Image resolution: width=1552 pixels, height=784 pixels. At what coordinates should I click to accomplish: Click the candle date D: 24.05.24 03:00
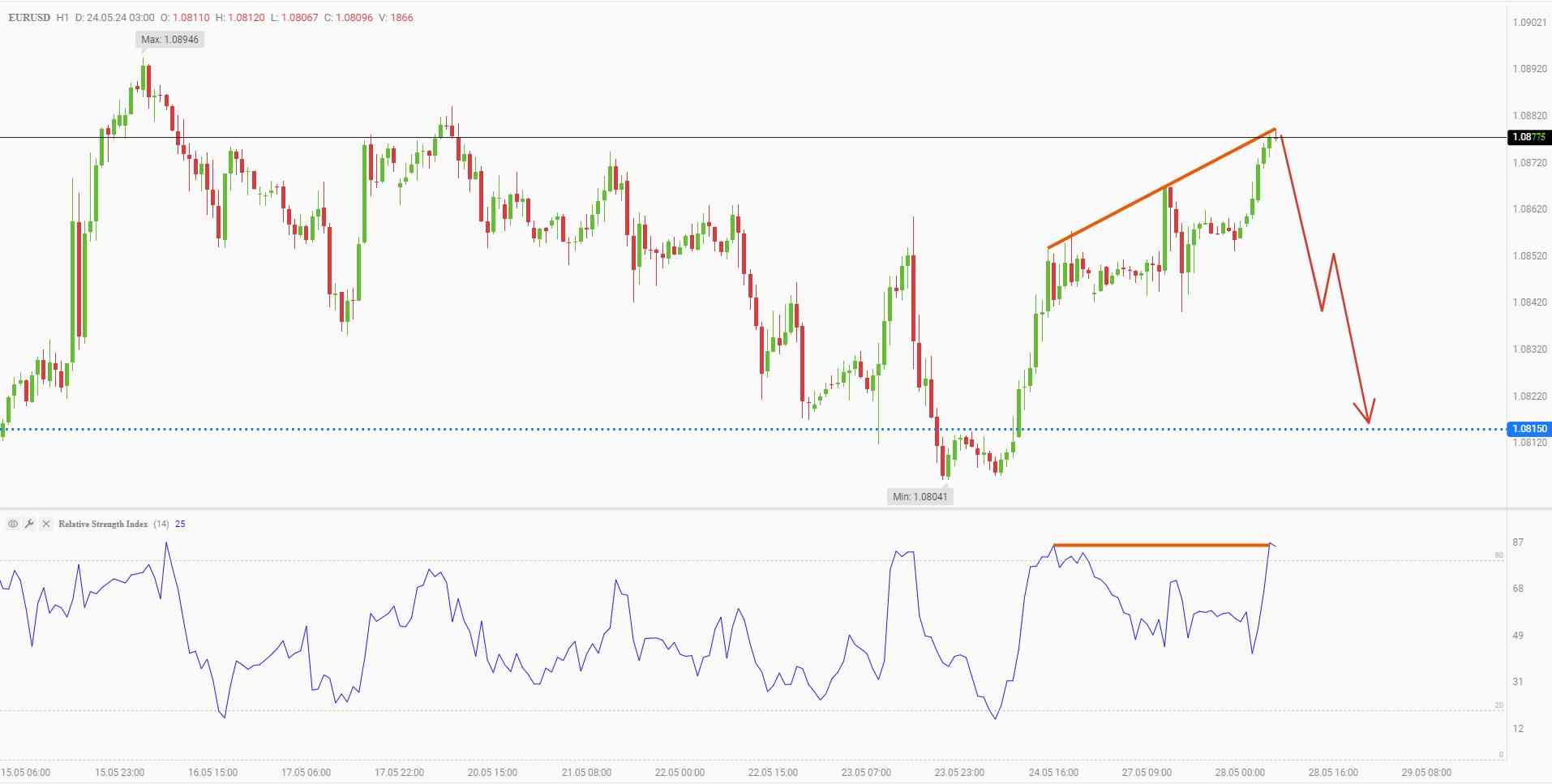pos(114,17)
